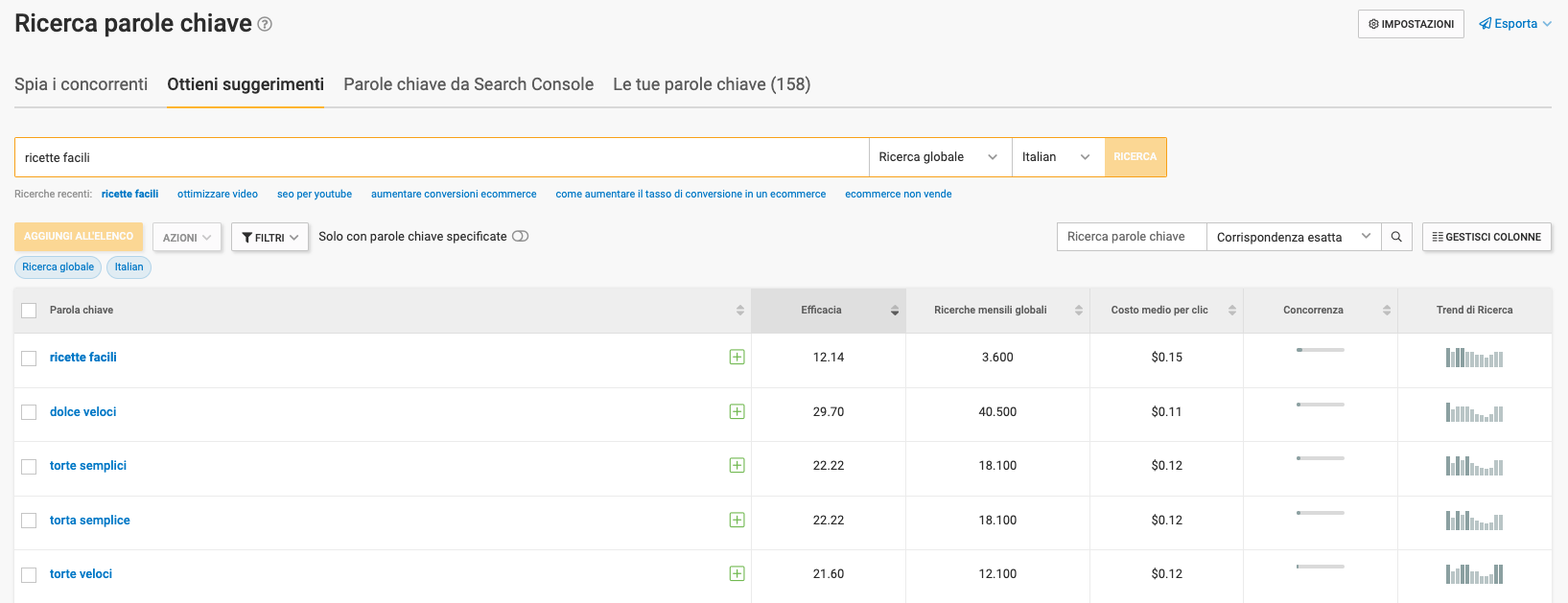Open recent search 'aumentare conversioni ecommerce'
1568x603 pixels.
click(x=454, y=194)
